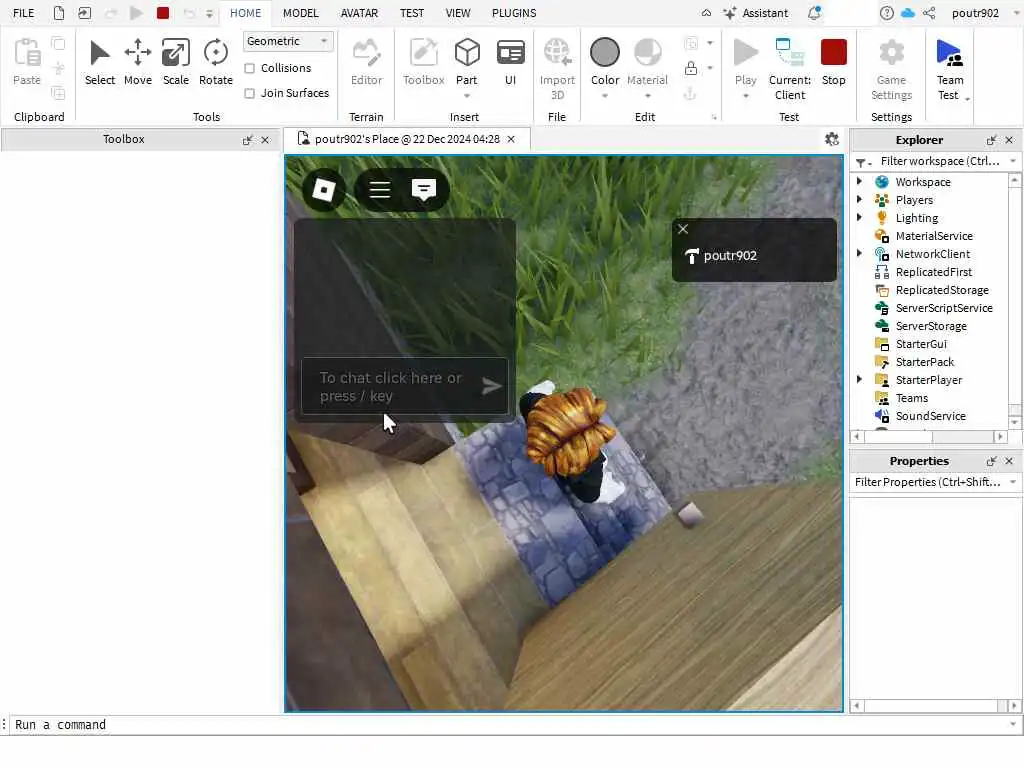Viewport: 1024px width, 768px height.
Task: Expand the NetworkClient tree node
Action: (x=859, y=253)
